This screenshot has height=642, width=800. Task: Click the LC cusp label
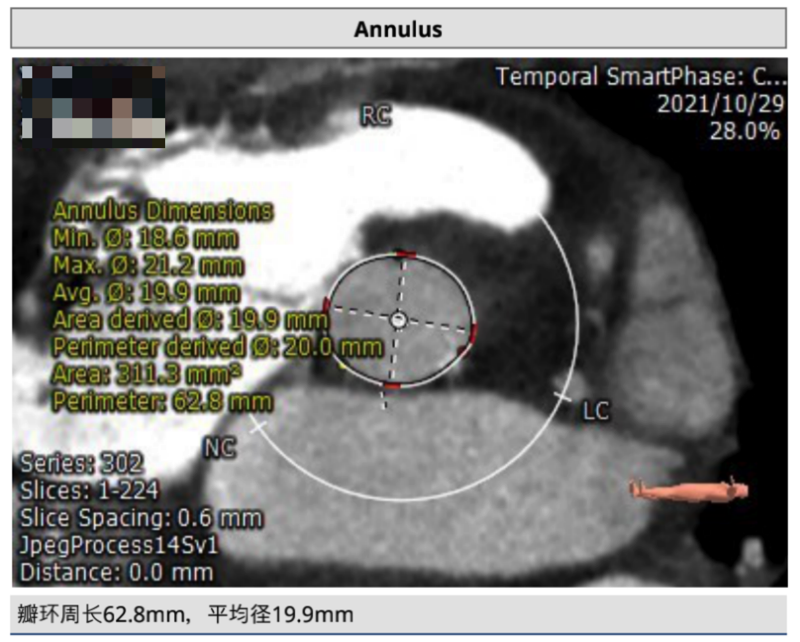(x=596, y=411)
